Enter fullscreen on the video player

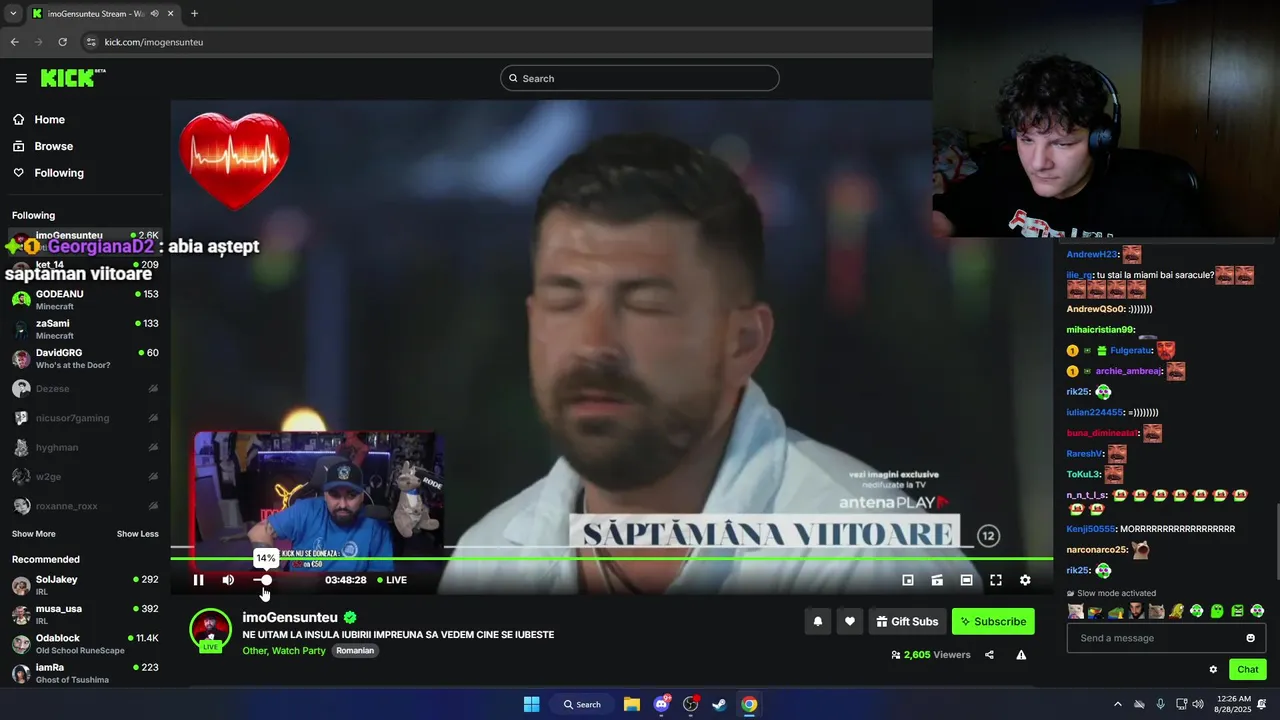(x=996, y=580)
